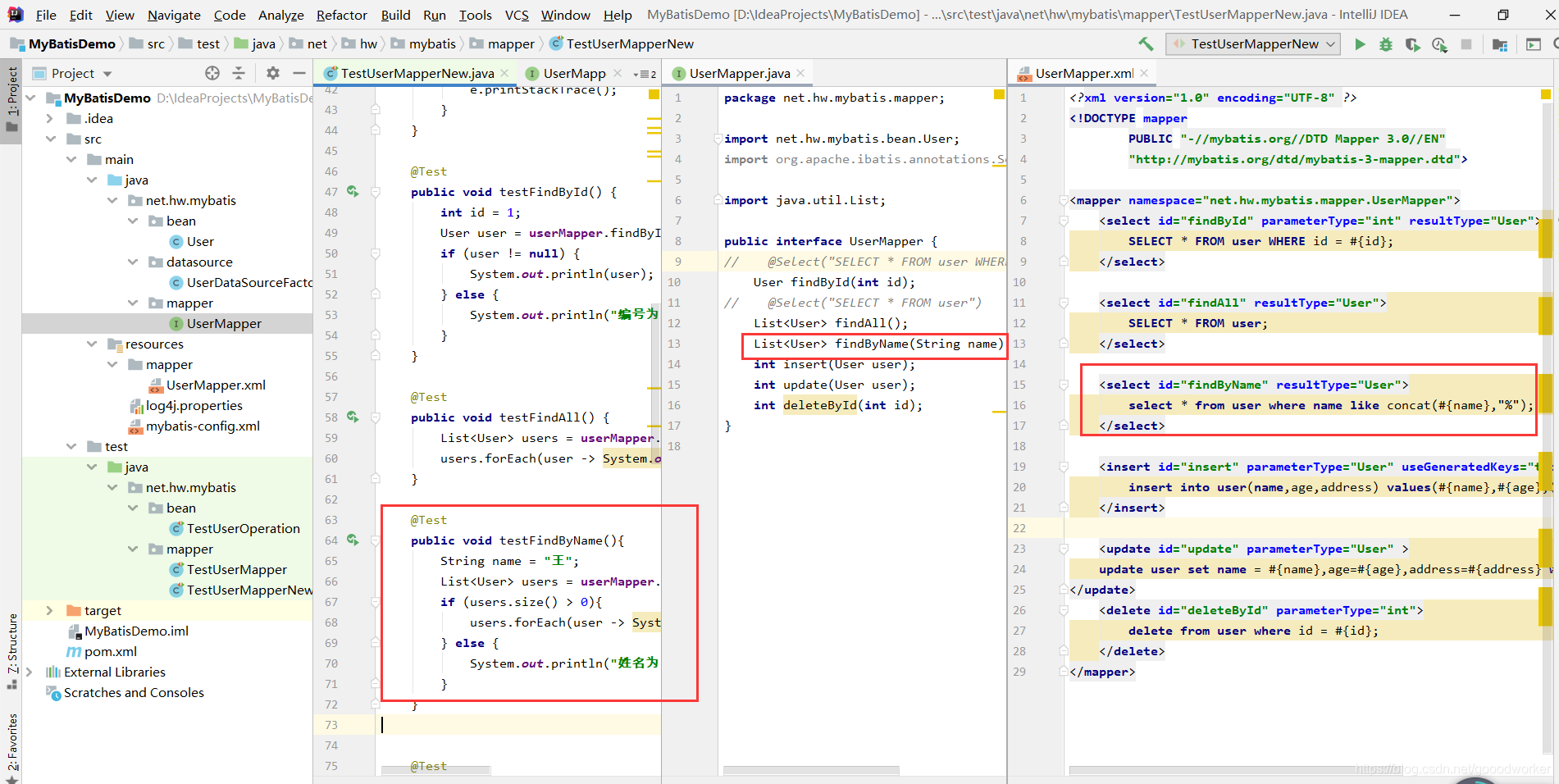Select log4j.properties file

(x=186, y=405)
